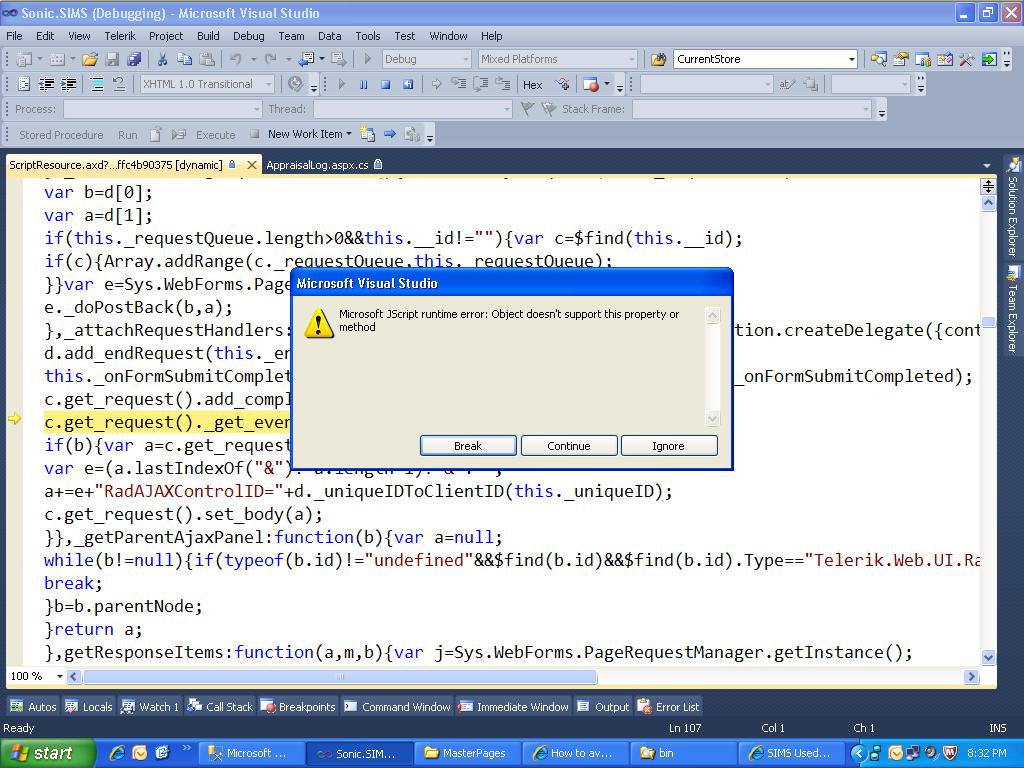Click the Save All icon
The height and width of the screenshot is (768, 1024).
[x=135, y=59]
